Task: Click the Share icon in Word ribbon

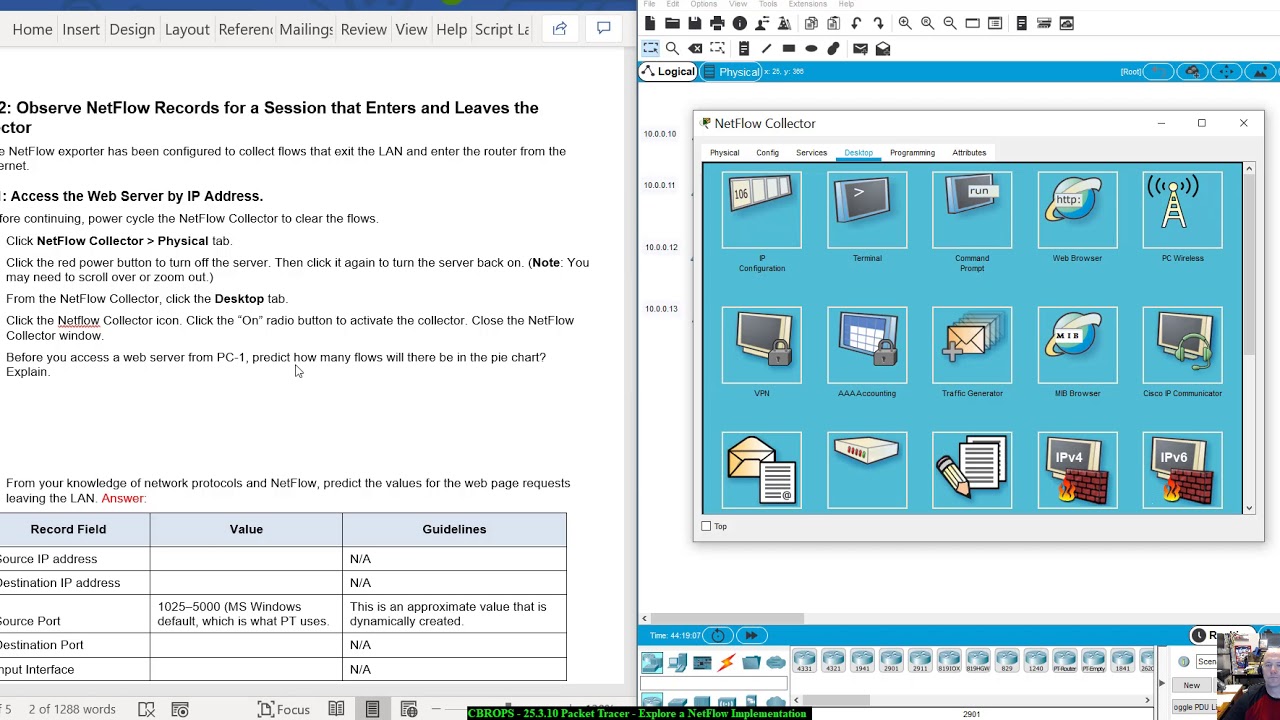Action: click(560, 29)
